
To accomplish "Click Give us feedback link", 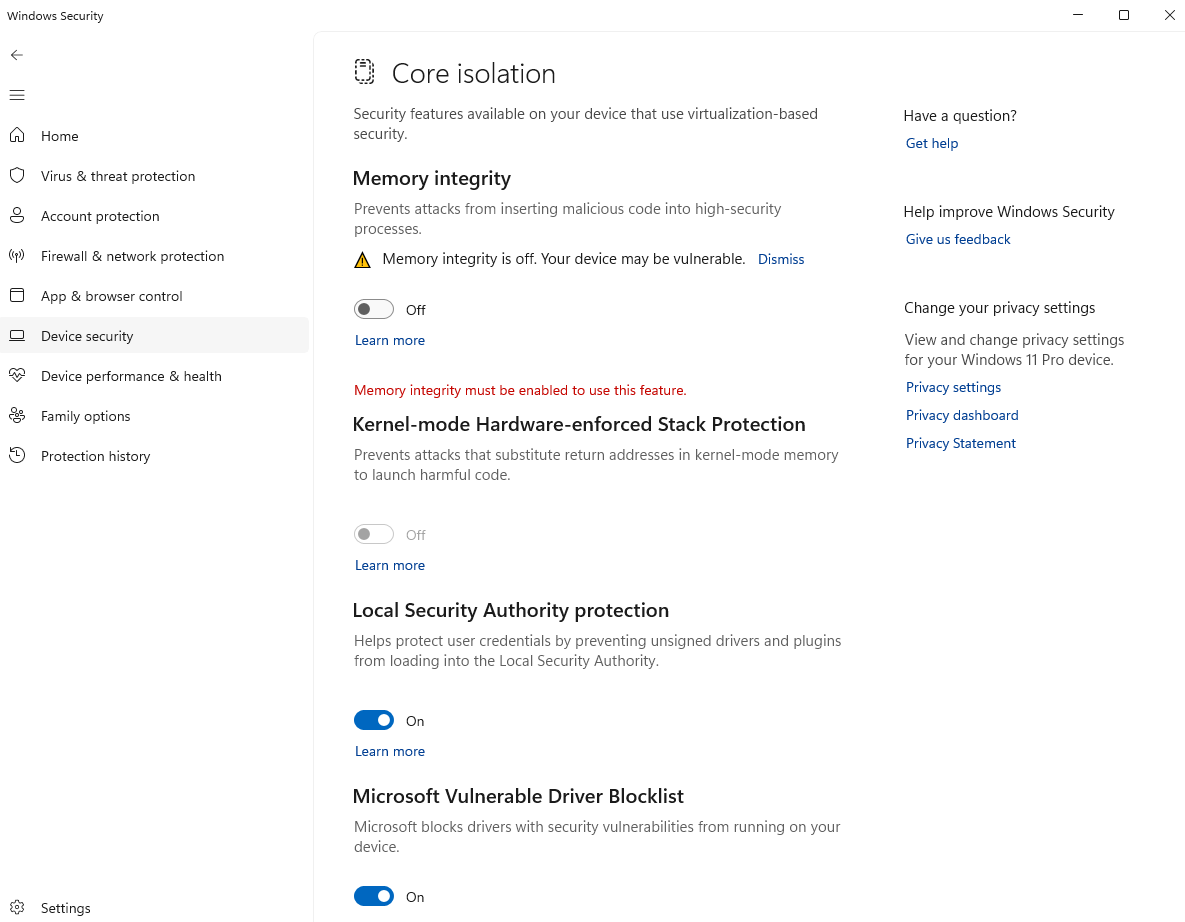I will [x=958, y=240].
